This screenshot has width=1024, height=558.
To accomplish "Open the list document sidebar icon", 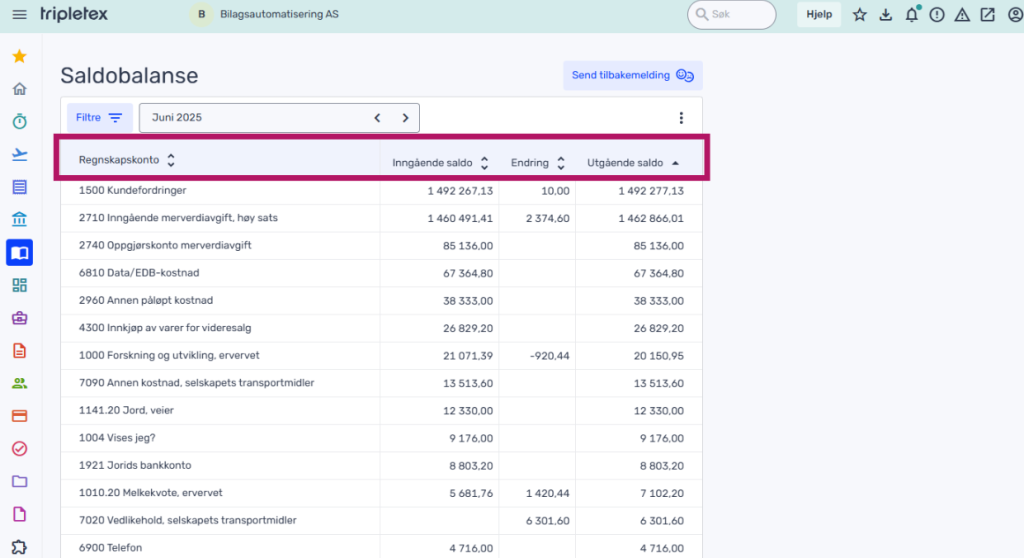I will coord(20,187).
